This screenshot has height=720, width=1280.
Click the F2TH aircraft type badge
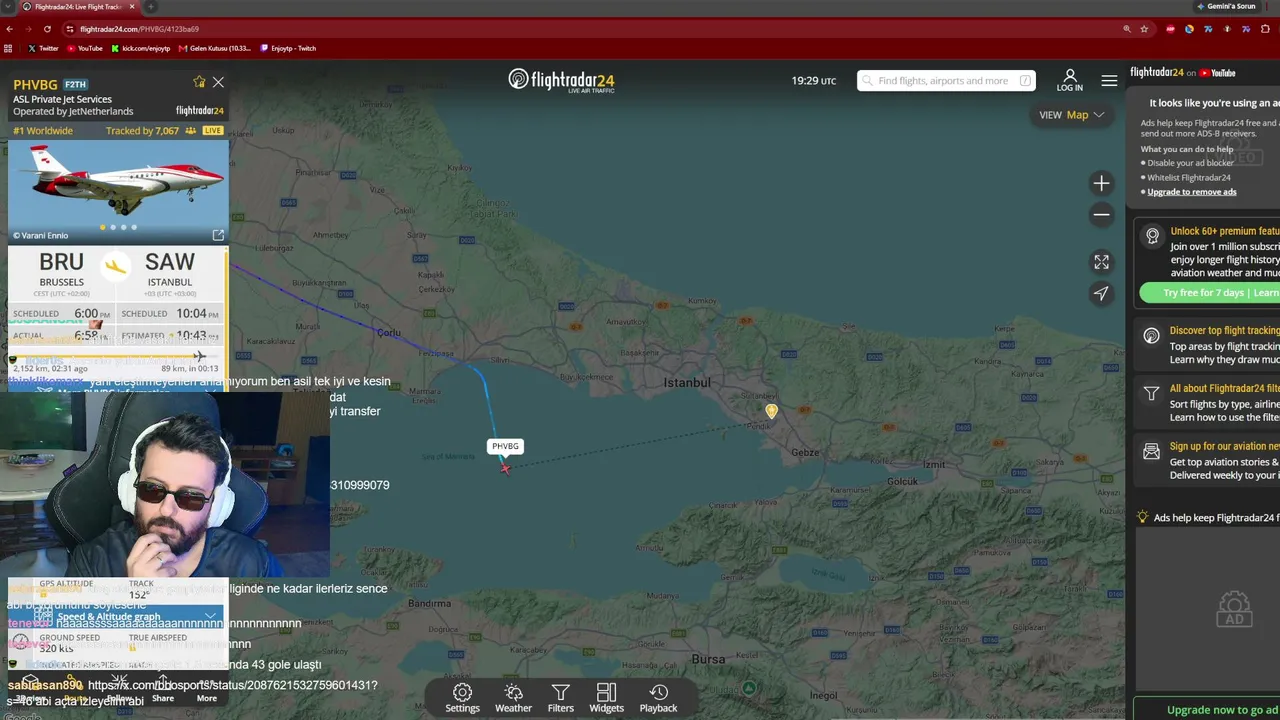pyautogui.click(x=75, y=85)
